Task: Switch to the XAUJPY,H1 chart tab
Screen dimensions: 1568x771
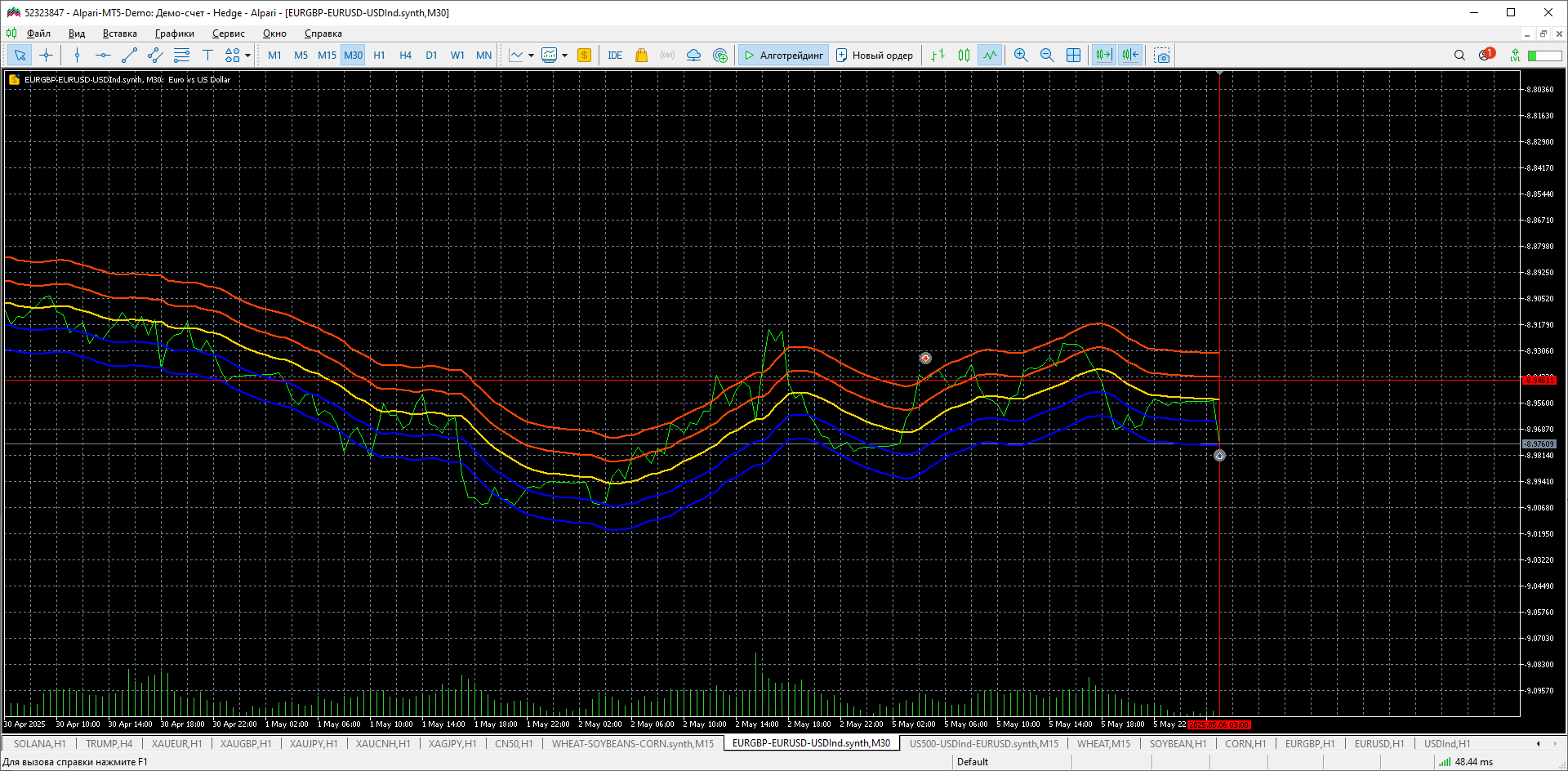Action: [x=313, y=744]
